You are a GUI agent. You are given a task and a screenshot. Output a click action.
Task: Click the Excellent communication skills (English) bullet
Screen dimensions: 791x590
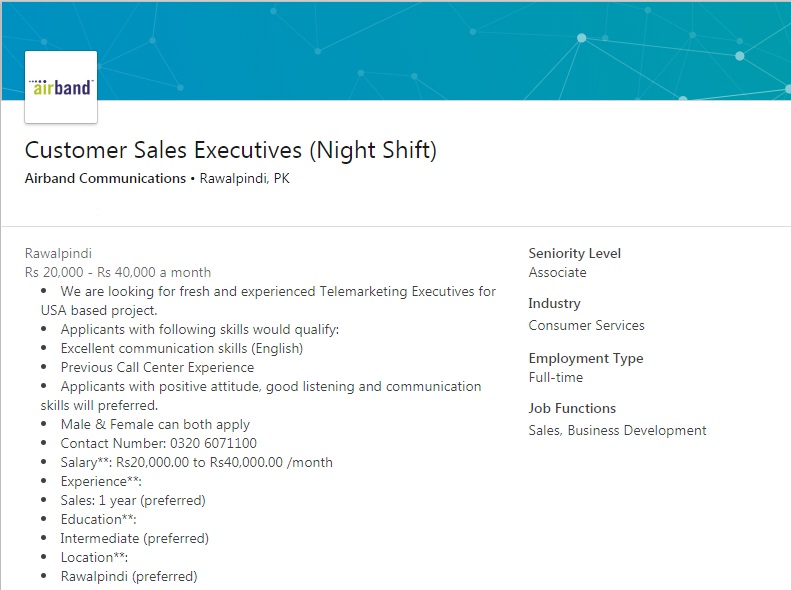[181, 349]
